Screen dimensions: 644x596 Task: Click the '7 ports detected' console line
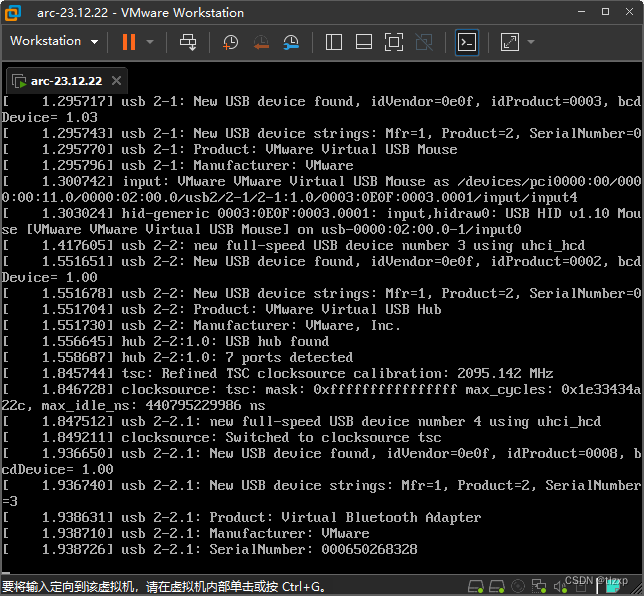[177, 357]
